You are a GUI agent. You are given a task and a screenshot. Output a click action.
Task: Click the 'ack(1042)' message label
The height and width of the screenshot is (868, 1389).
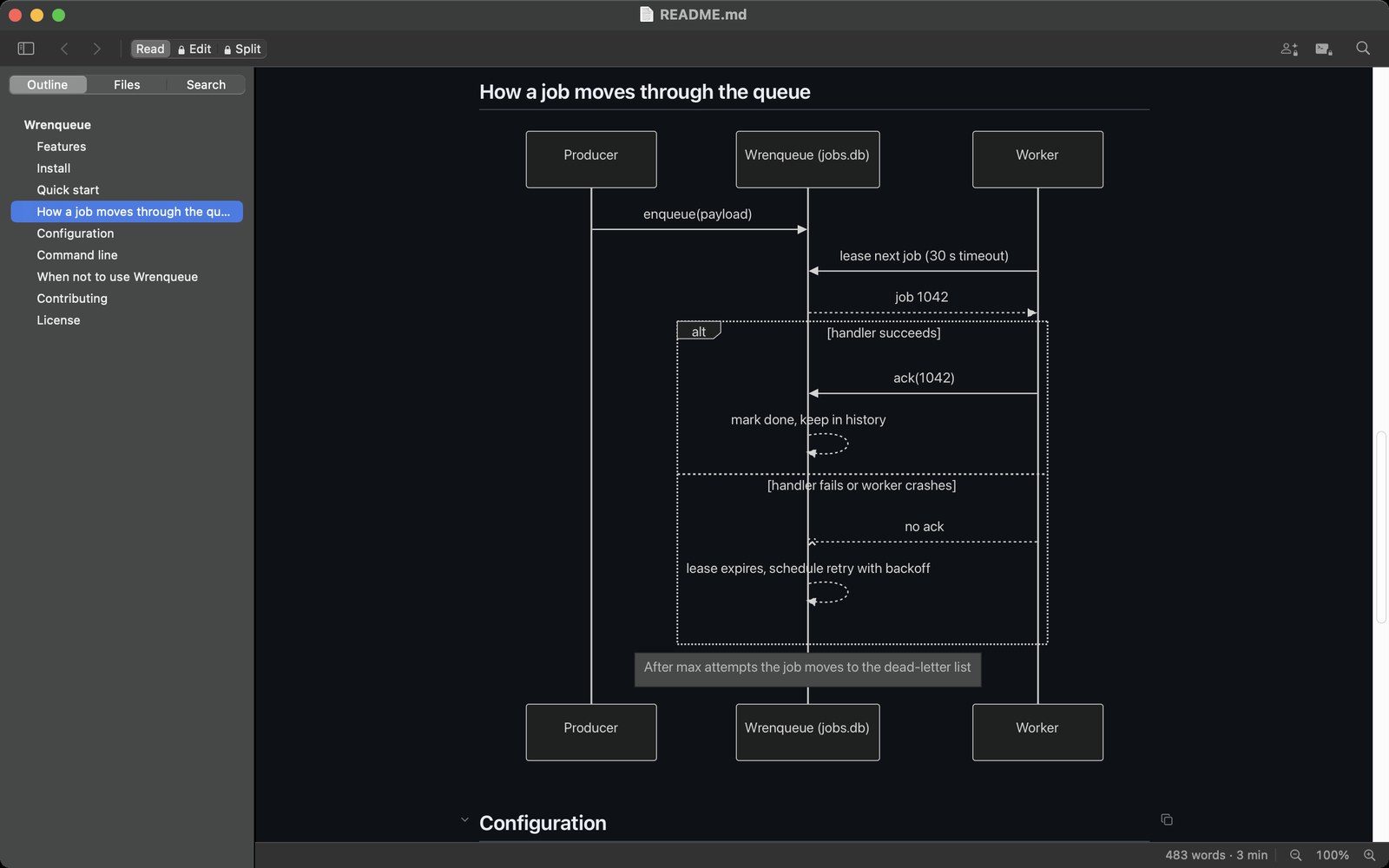click(x=924, y=378)
